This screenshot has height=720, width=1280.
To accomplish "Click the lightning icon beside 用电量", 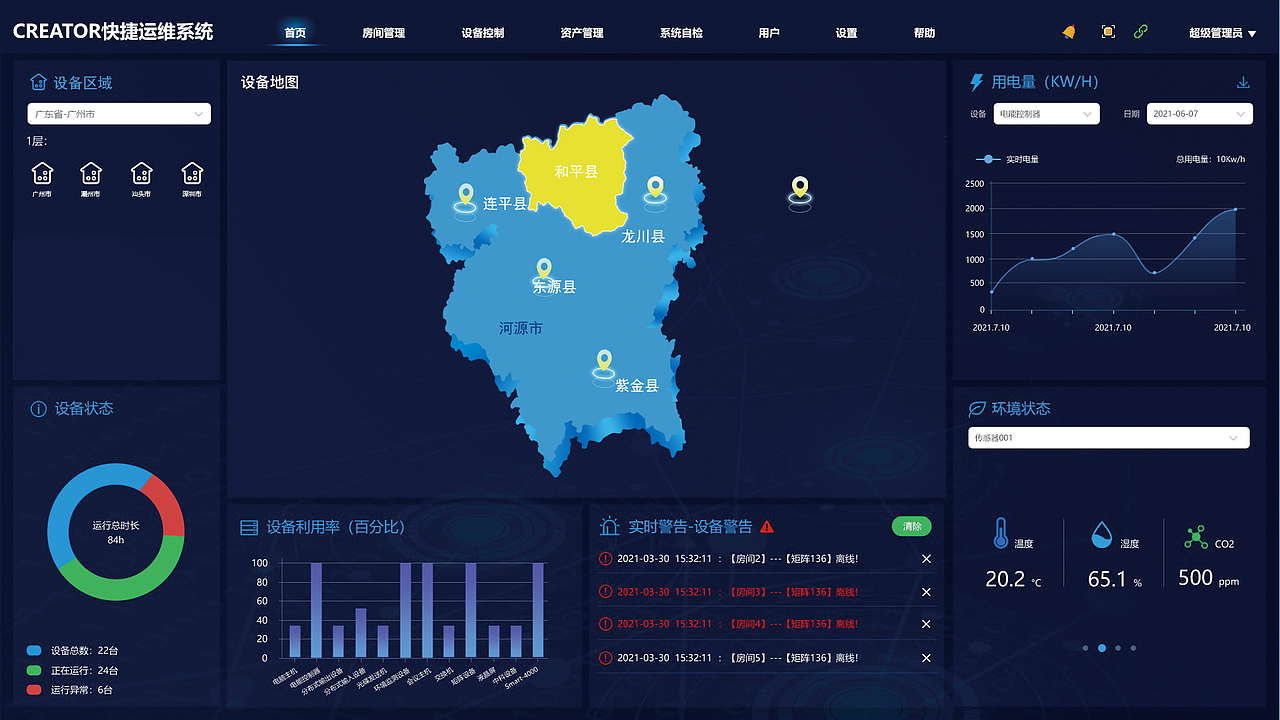I will tap(977, 82).
